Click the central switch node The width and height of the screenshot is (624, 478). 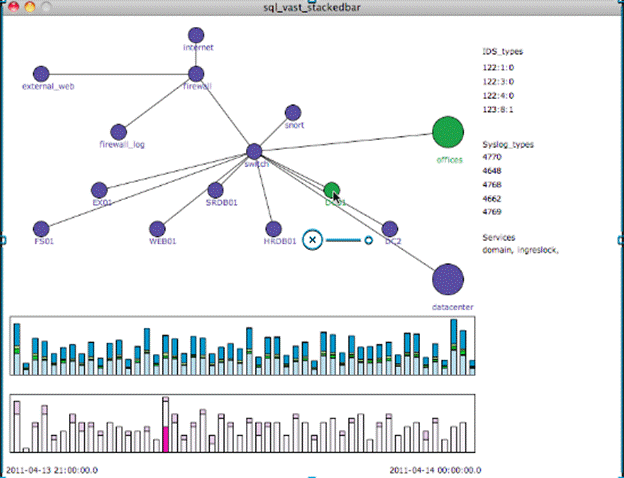(254, 152)
